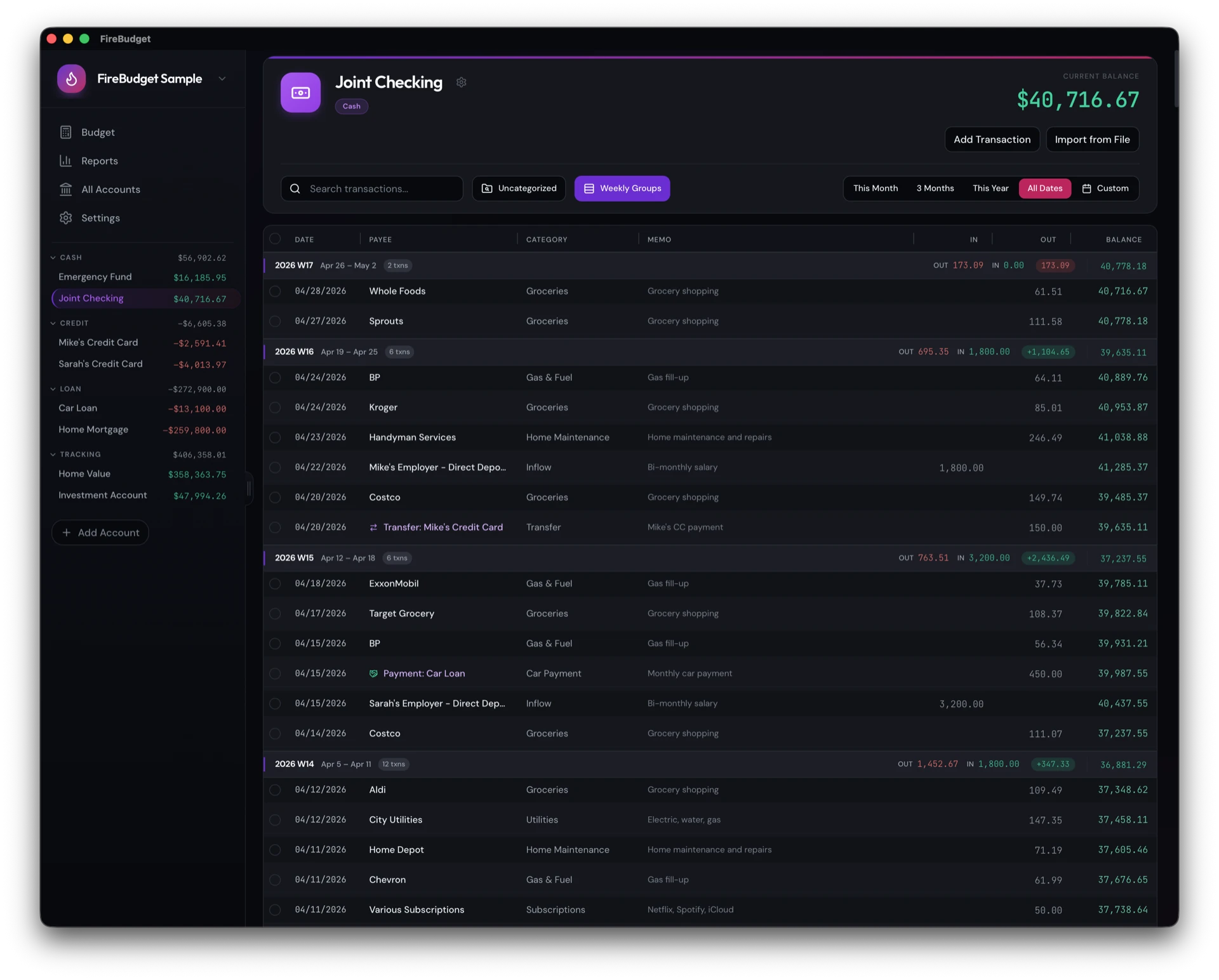Screen dimensions: 1219x980
Task: Select the This Year filter
Action: tap(990, 188)
